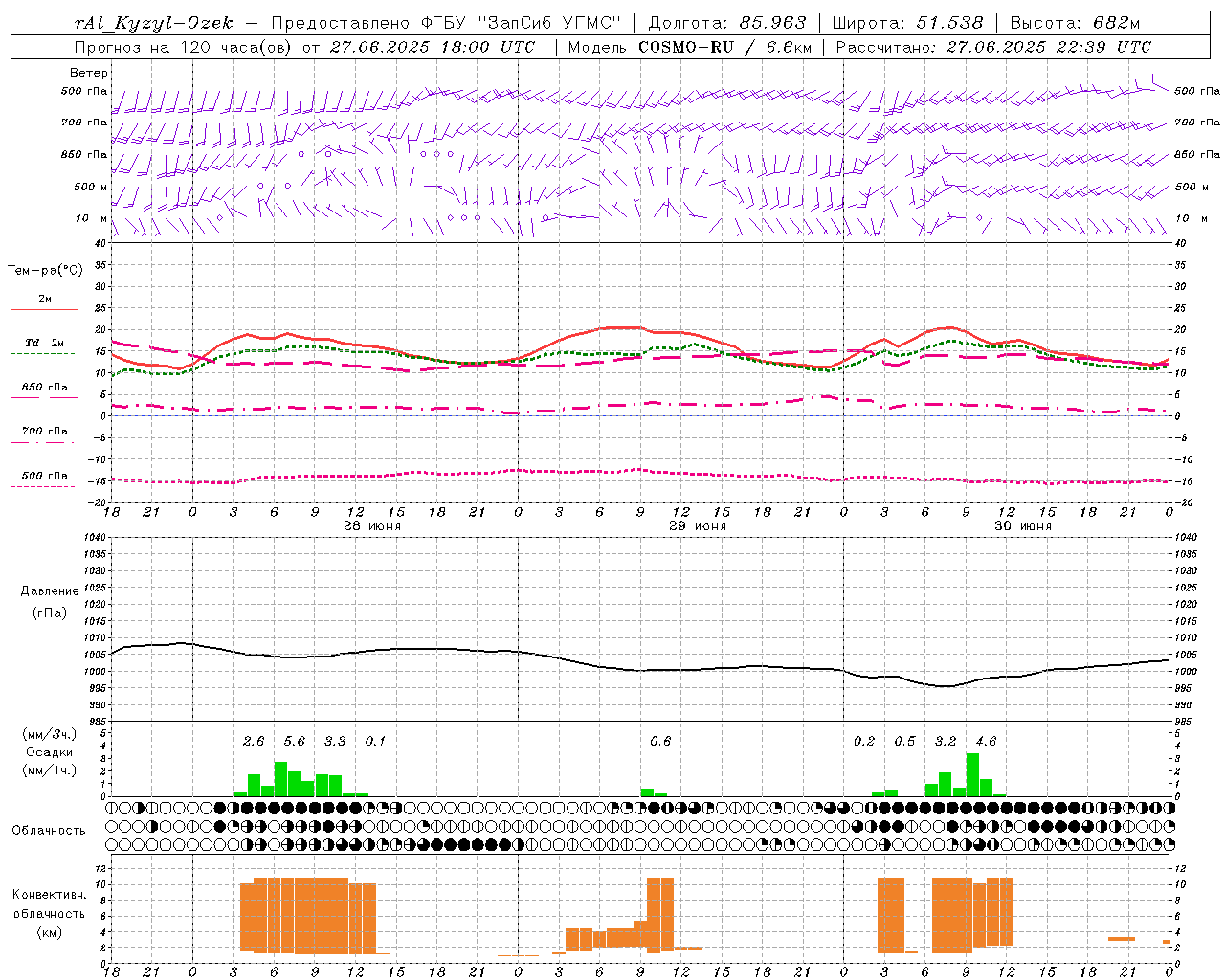Click the elevation text Высота: 682м
The height and width of the screenshot is (980, 1225).
tap(1075, 23)
